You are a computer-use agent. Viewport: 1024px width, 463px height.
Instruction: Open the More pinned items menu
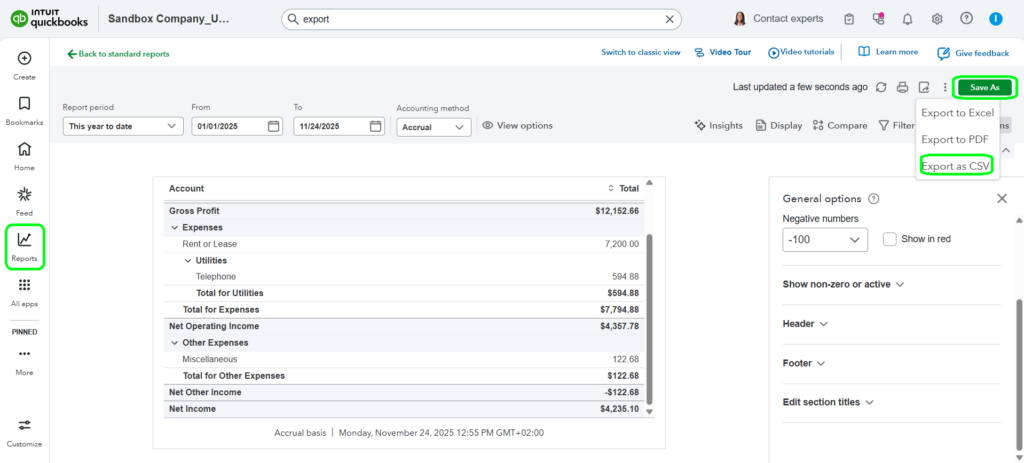pyautogui.click(x=24, y=361)
